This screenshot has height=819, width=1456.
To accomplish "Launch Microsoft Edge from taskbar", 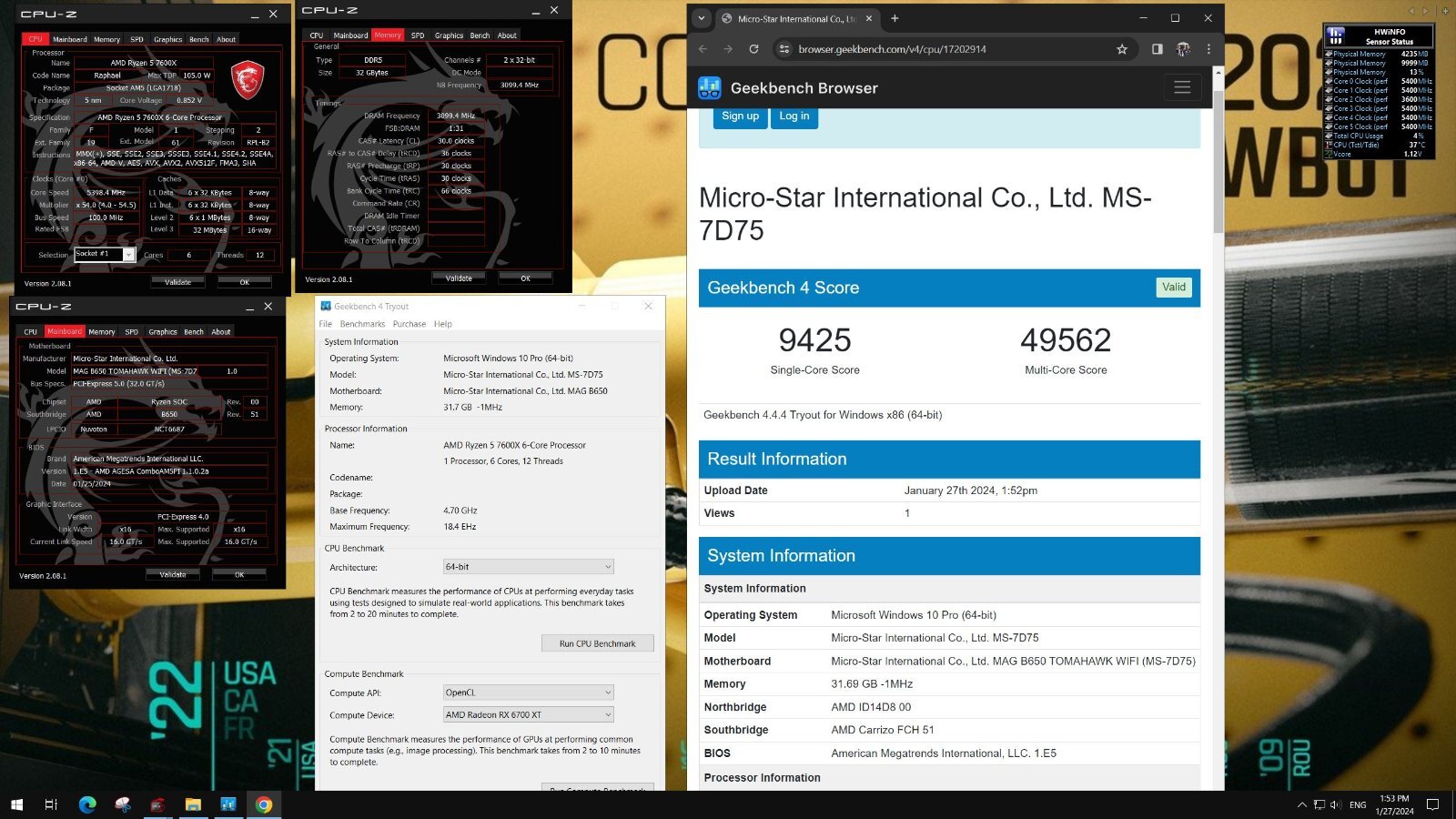I will pos(87,804).
